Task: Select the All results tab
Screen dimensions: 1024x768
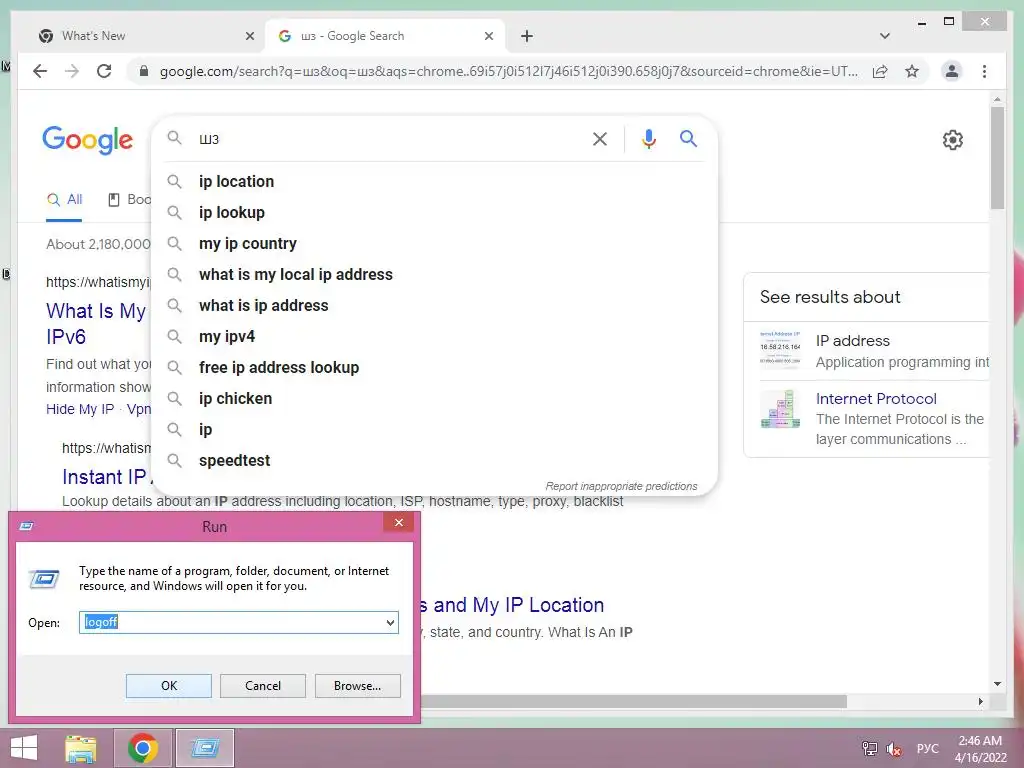Action: (64, 200)
